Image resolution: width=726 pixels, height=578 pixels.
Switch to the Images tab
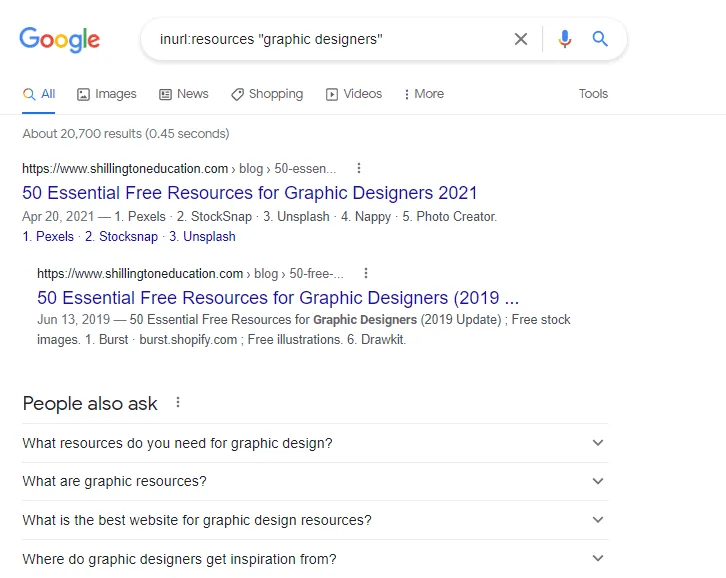point(107,94)
